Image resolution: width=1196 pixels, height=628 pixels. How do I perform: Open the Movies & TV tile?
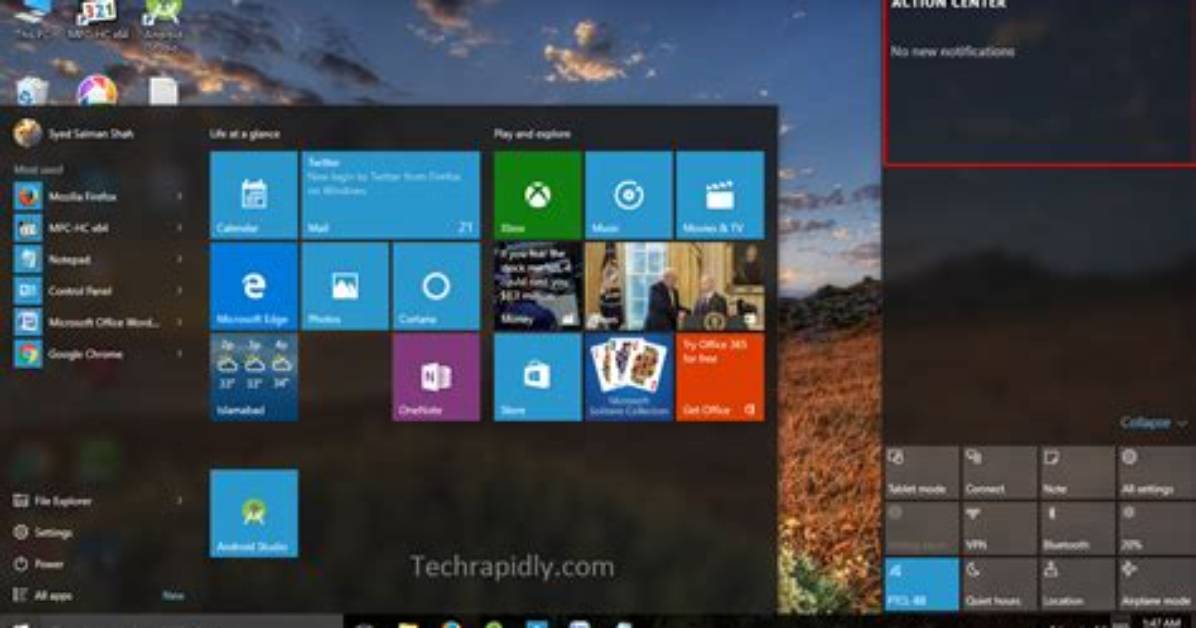720,195
